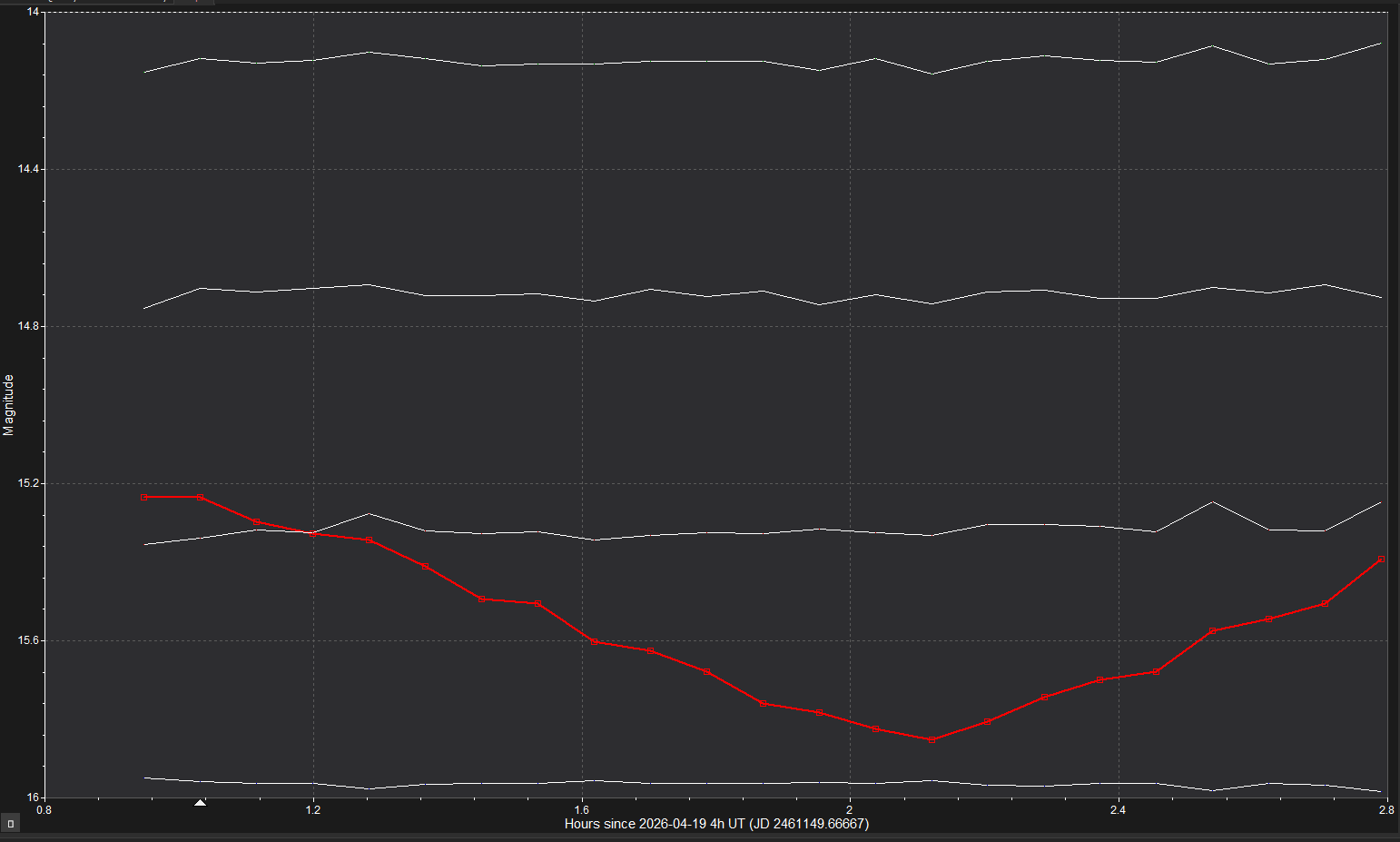This screenshot has width=1400, height=842.
Task: Click the 'Magnitude' y-axis label
Action: 9,405
